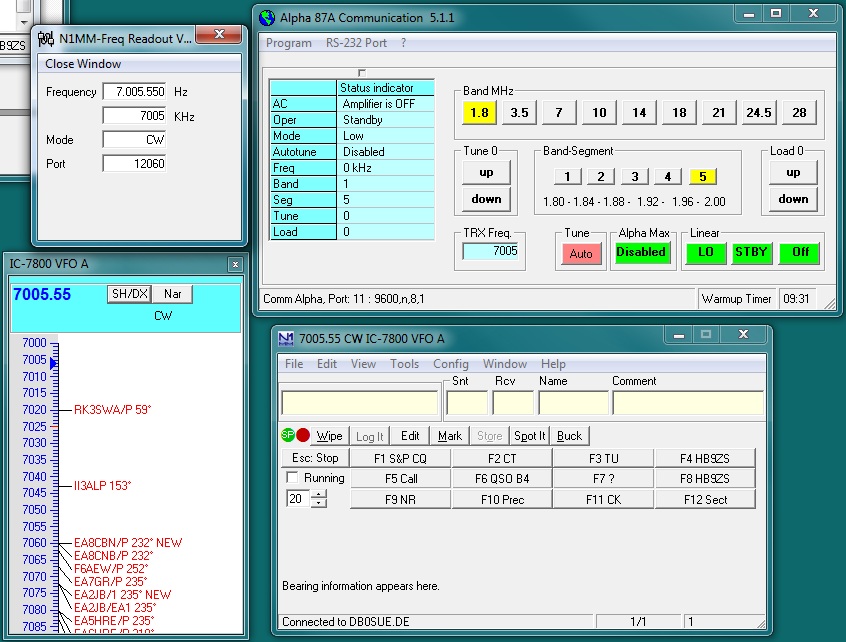Select the 14 MHz band button
This screenshot has height=642, width=846.
(x=639, y=112)
